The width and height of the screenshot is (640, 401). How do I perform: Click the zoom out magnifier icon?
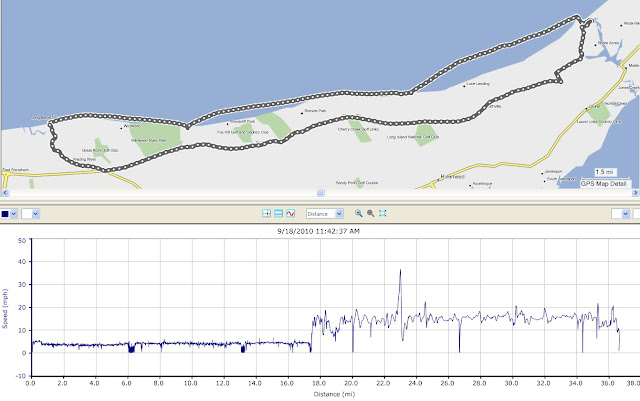(370, 213)
